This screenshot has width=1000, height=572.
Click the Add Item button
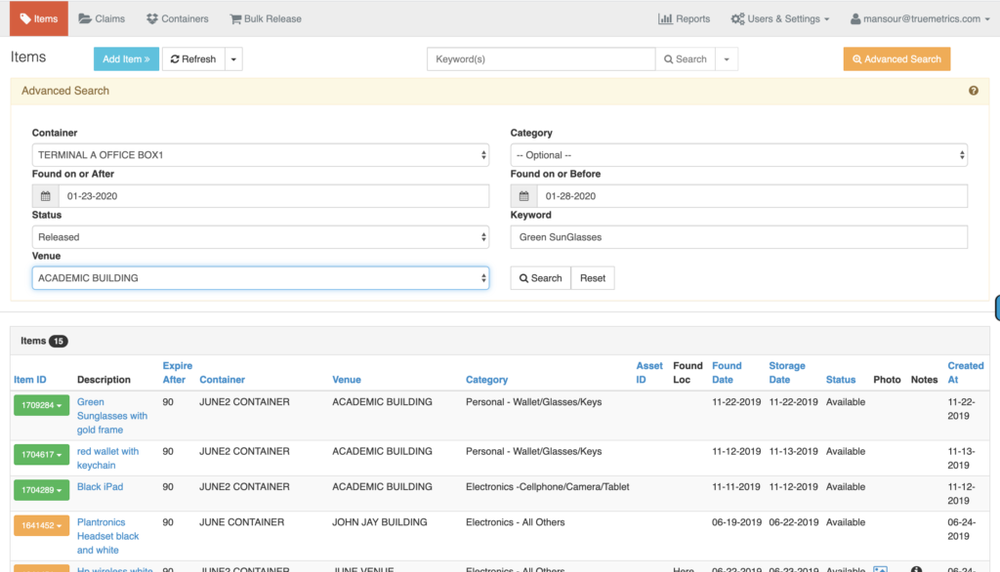click(x=126, y=59)
